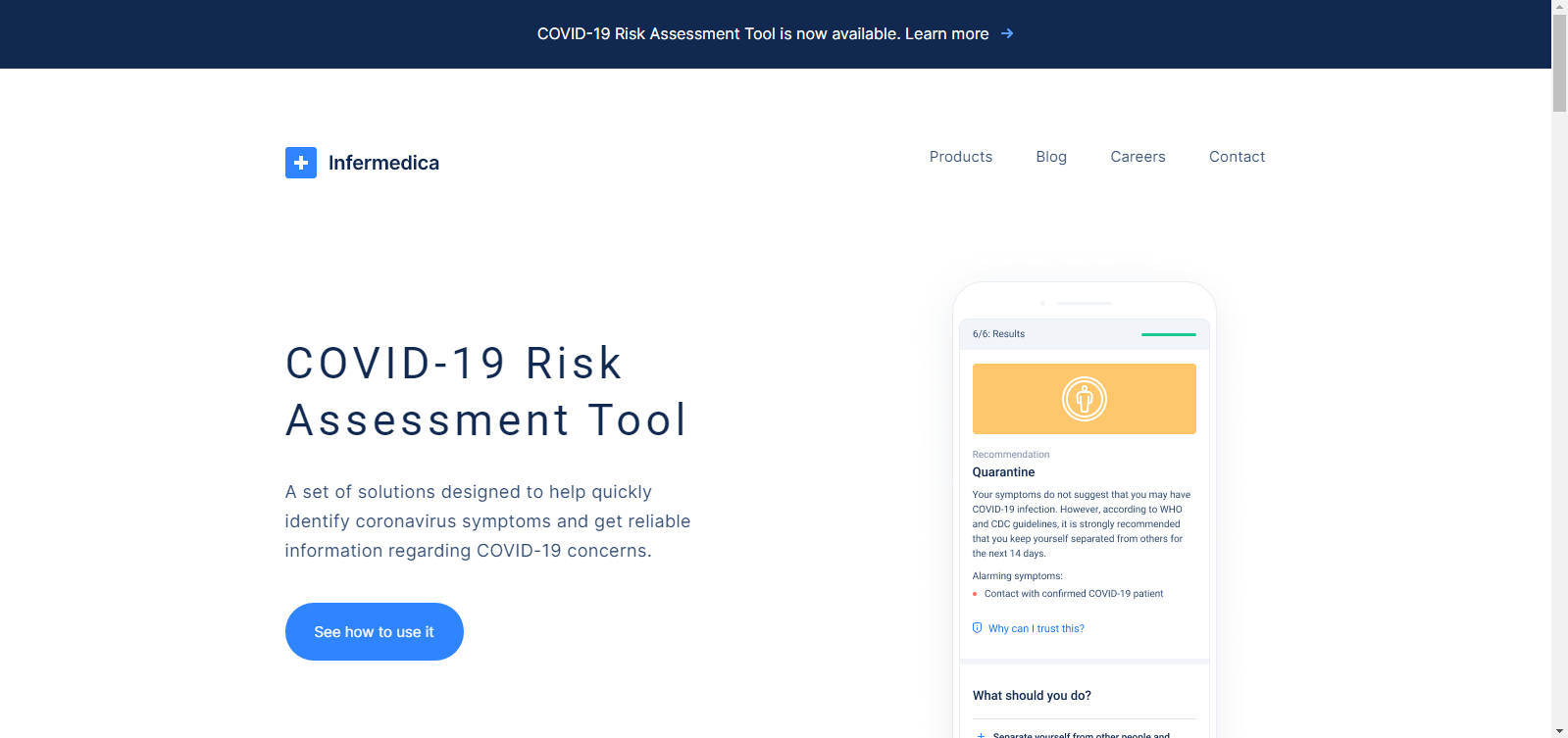Open the Products menu item
The width and height of the screenshot is (1568, 738).
[961, 157]
